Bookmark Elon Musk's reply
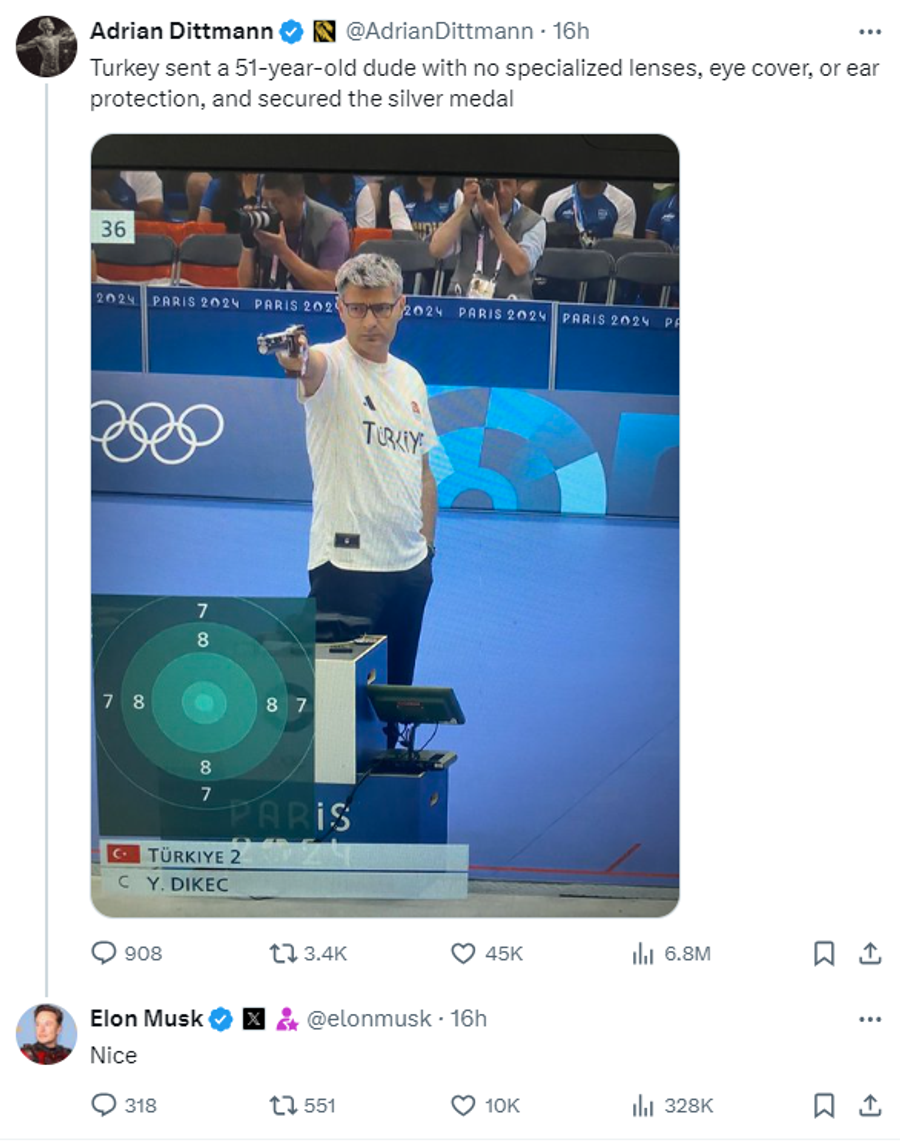 (824, 1104)
